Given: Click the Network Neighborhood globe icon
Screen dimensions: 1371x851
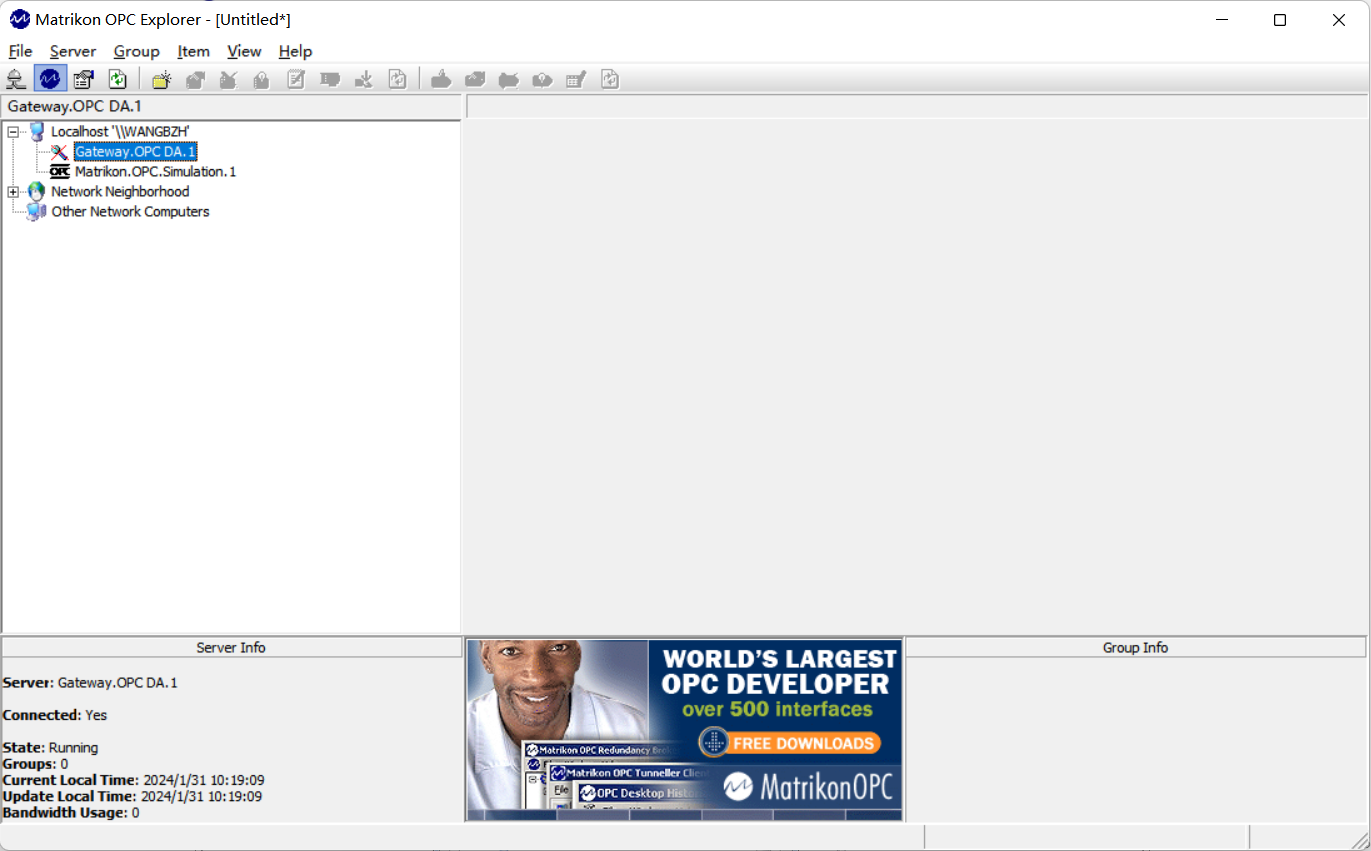Looking at the screenshot, I should 36,191.
